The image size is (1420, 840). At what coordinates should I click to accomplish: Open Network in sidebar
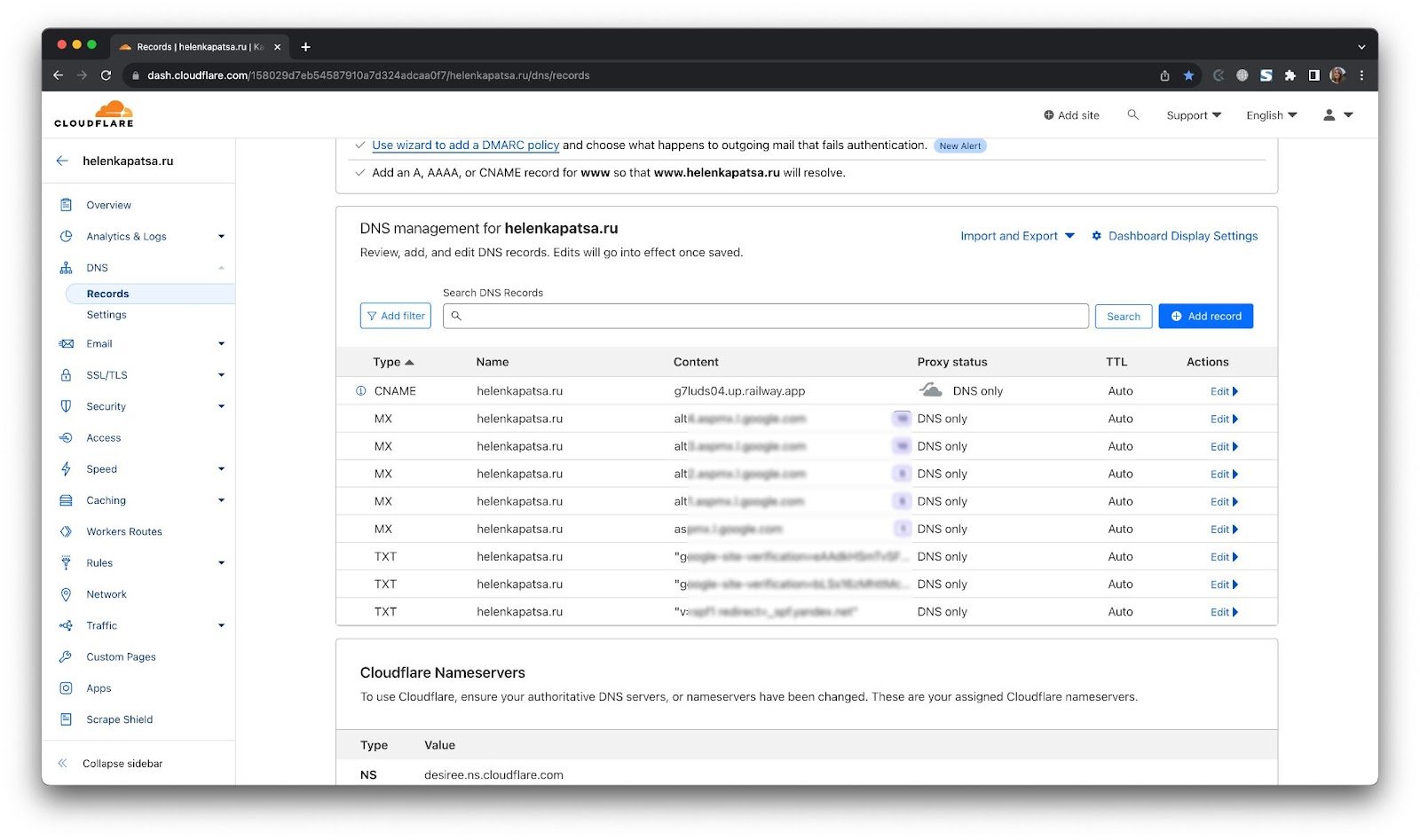106,594
